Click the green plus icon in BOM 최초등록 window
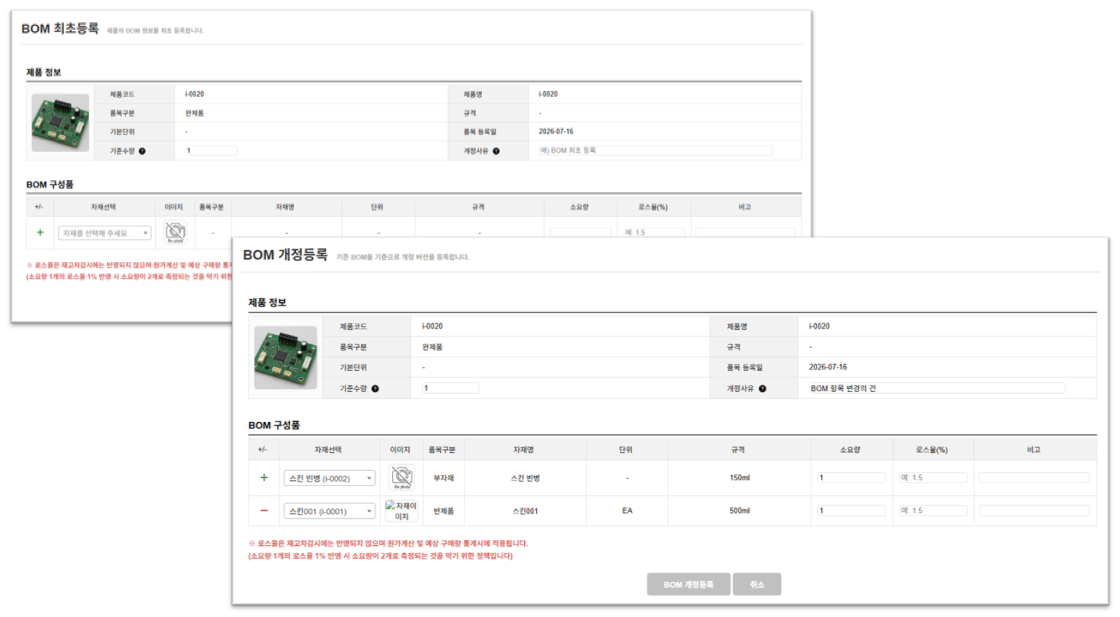The height and width of the screenshot is (617, 1120). click(x=40, y=232)
